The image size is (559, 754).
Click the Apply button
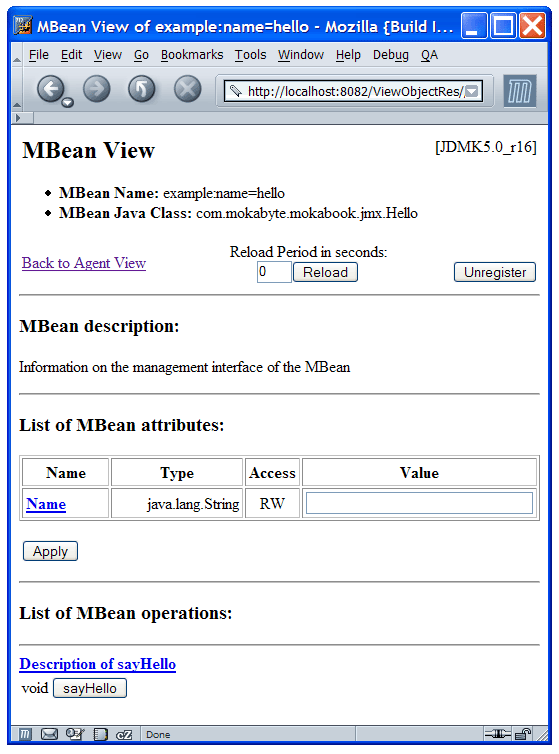click(x=51, y=551)
